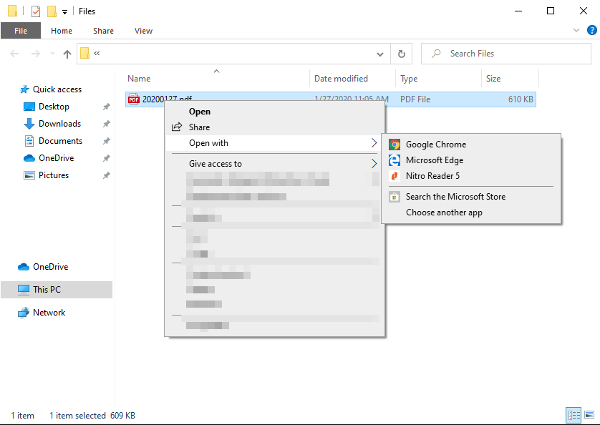Click into the Search Files box

(506, 54)
